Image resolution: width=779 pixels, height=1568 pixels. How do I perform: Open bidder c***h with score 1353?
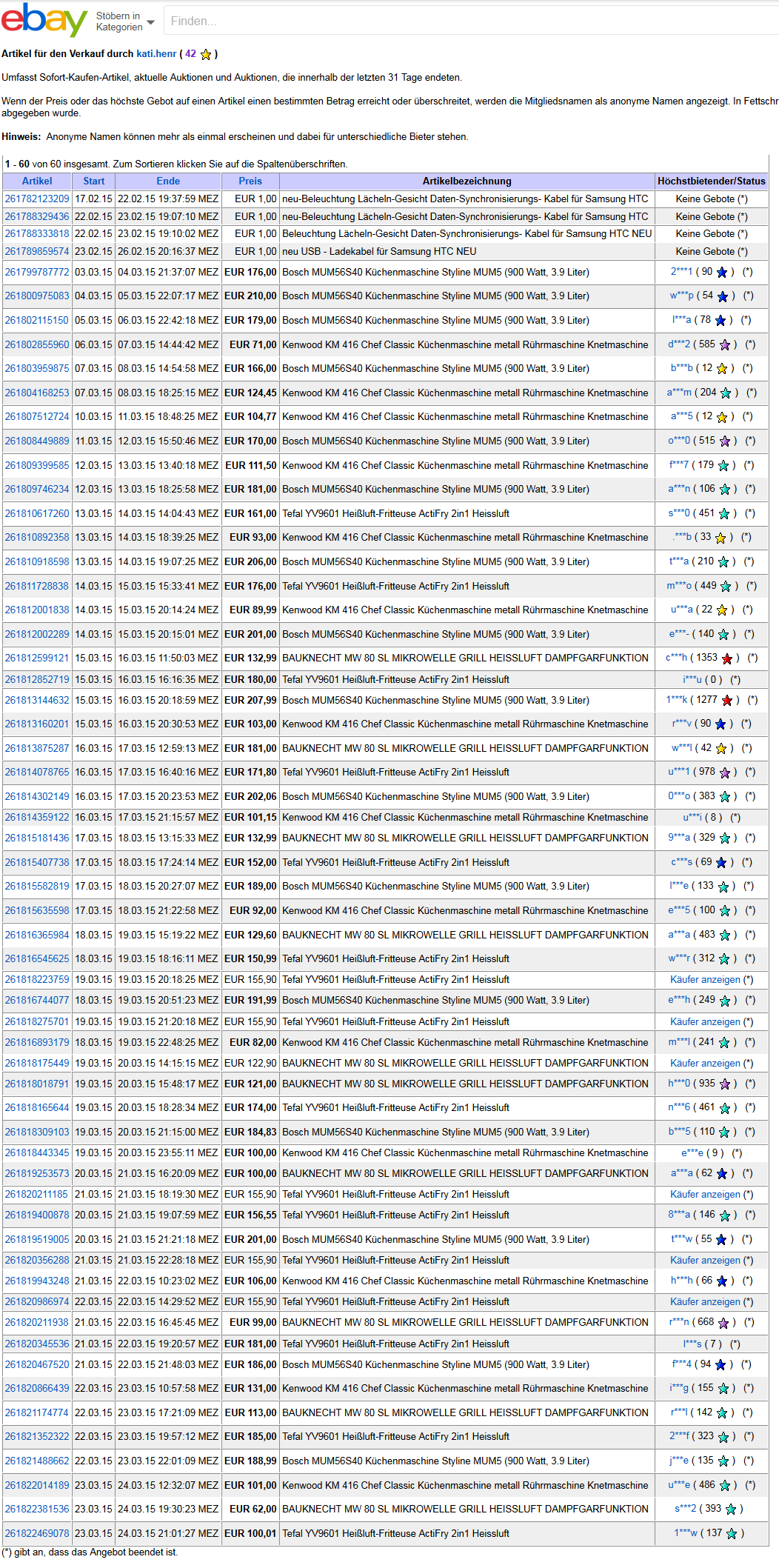676,658
